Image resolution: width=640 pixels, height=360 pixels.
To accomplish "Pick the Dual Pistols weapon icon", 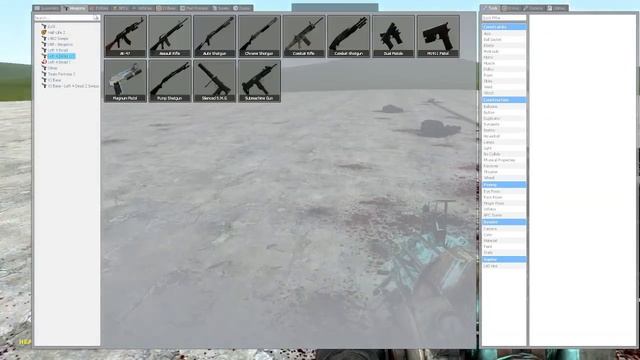I will pyautogui.click(x=393, y=36).
